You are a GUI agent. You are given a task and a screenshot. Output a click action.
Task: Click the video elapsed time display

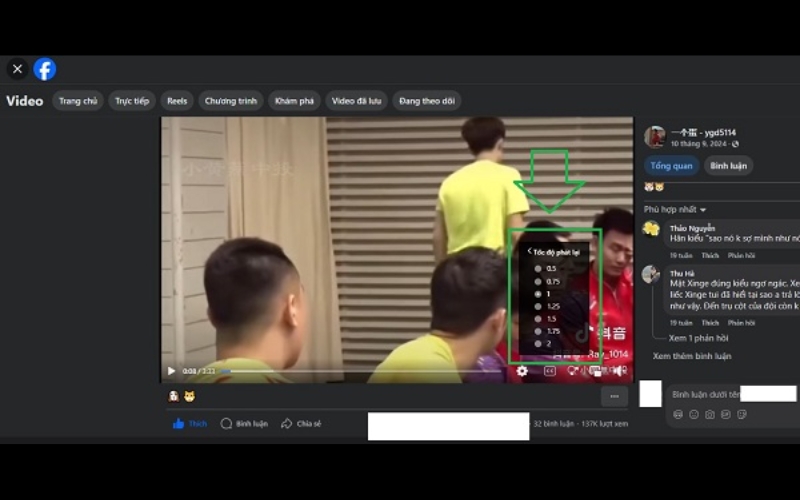pos(198,371)
